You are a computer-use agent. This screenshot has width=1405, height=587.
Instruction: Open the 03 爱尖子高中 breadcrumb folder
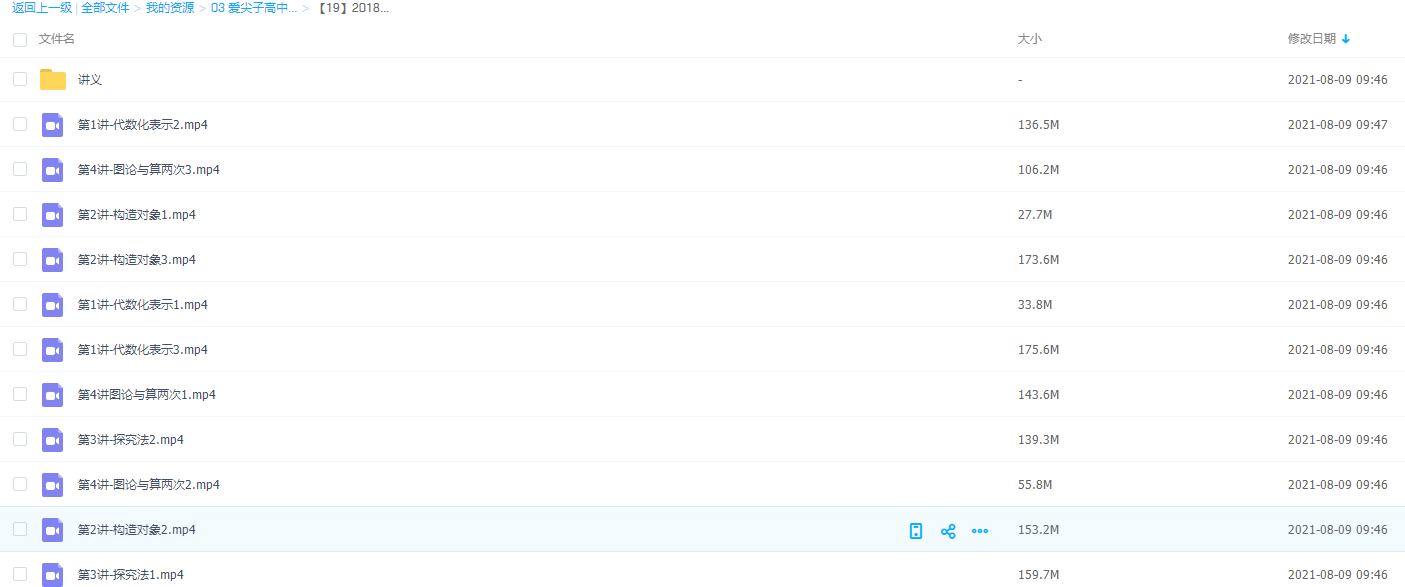click(x=254, y=8)
